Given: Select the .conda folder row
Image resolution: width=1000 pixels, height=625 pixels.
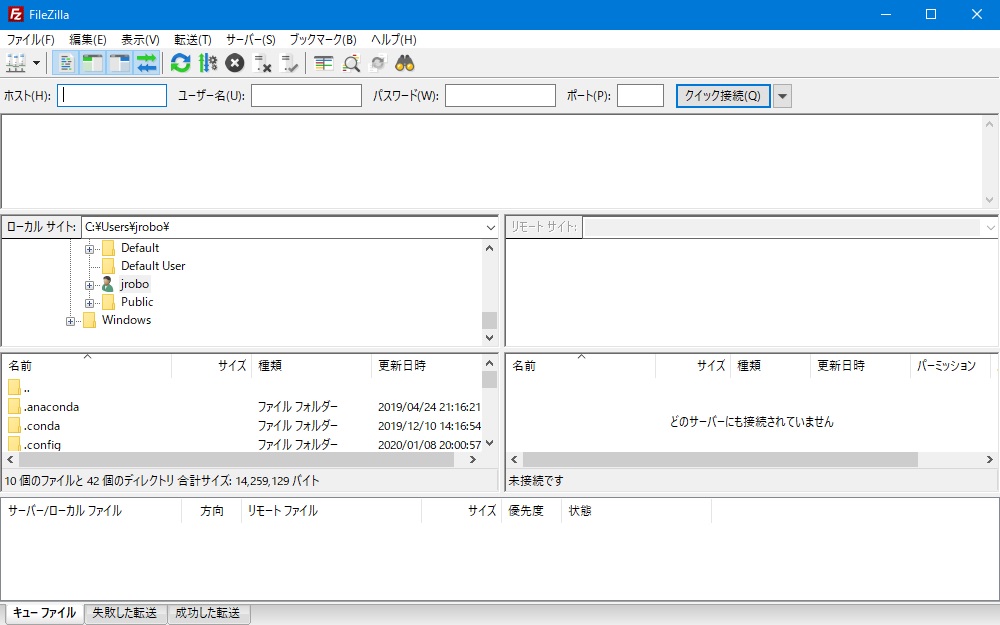Looking at the screenshot, I should pos(244,425).
